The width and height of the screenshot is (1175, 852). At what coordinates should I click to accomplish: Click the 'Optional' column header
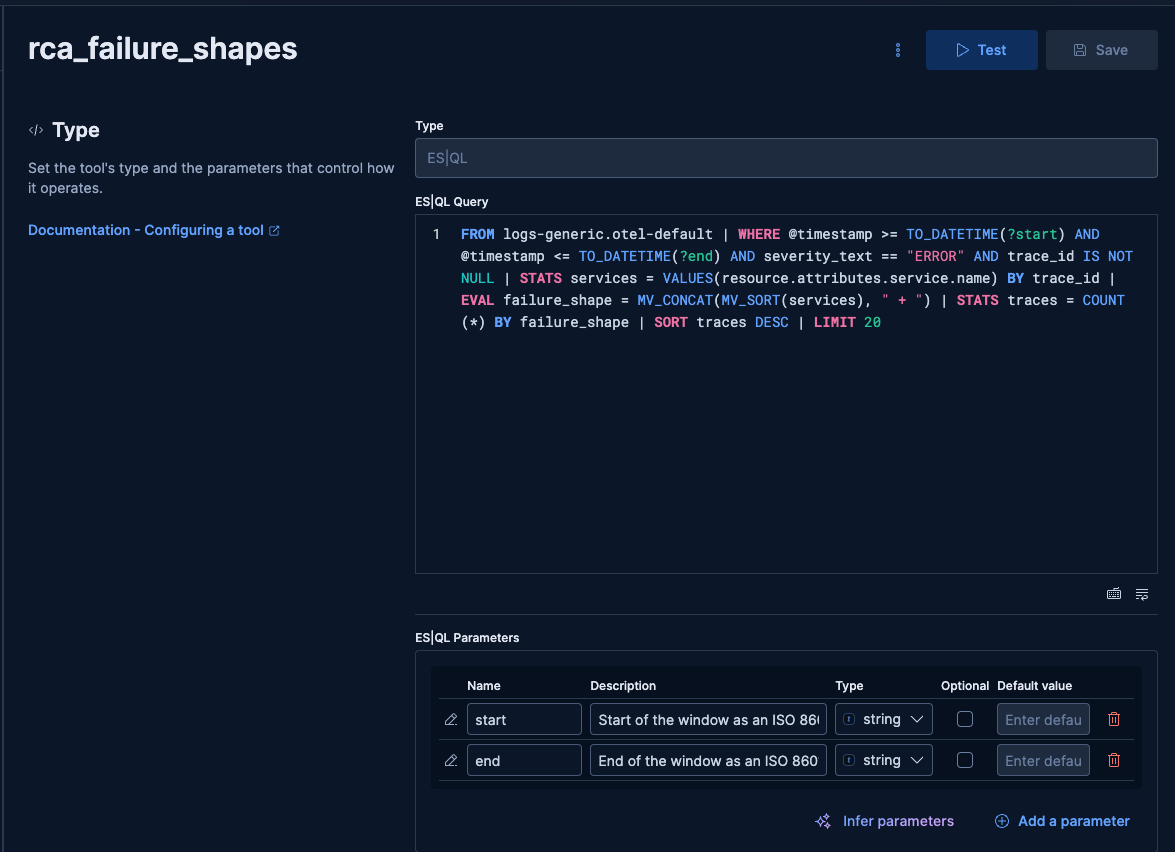click(x=965, y=686)
